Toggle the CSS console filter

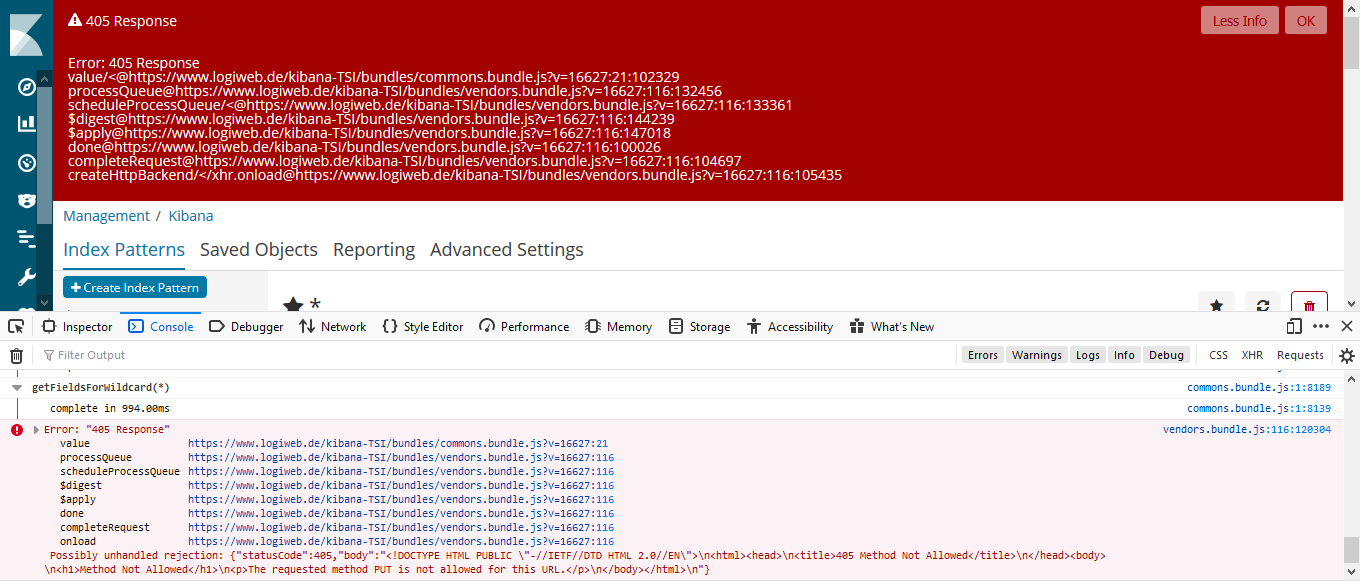[1218, 355]
